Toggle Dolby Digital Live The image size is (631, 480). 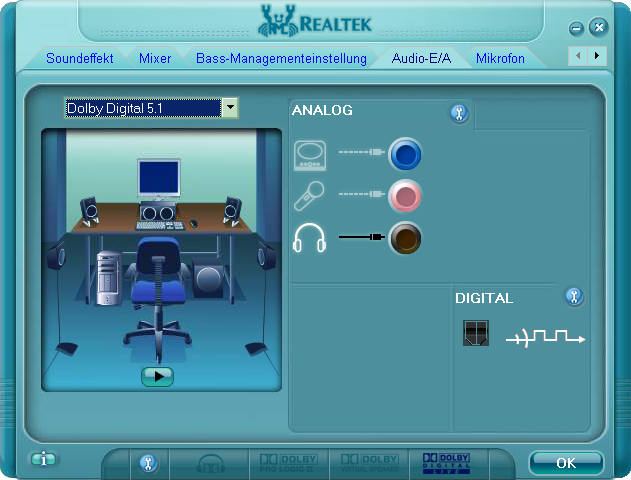446,464
